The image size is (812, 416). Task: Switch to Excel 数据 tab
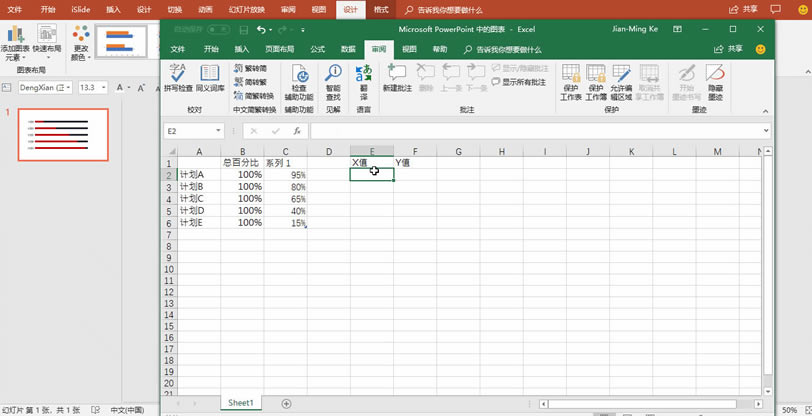pos(348,49)
